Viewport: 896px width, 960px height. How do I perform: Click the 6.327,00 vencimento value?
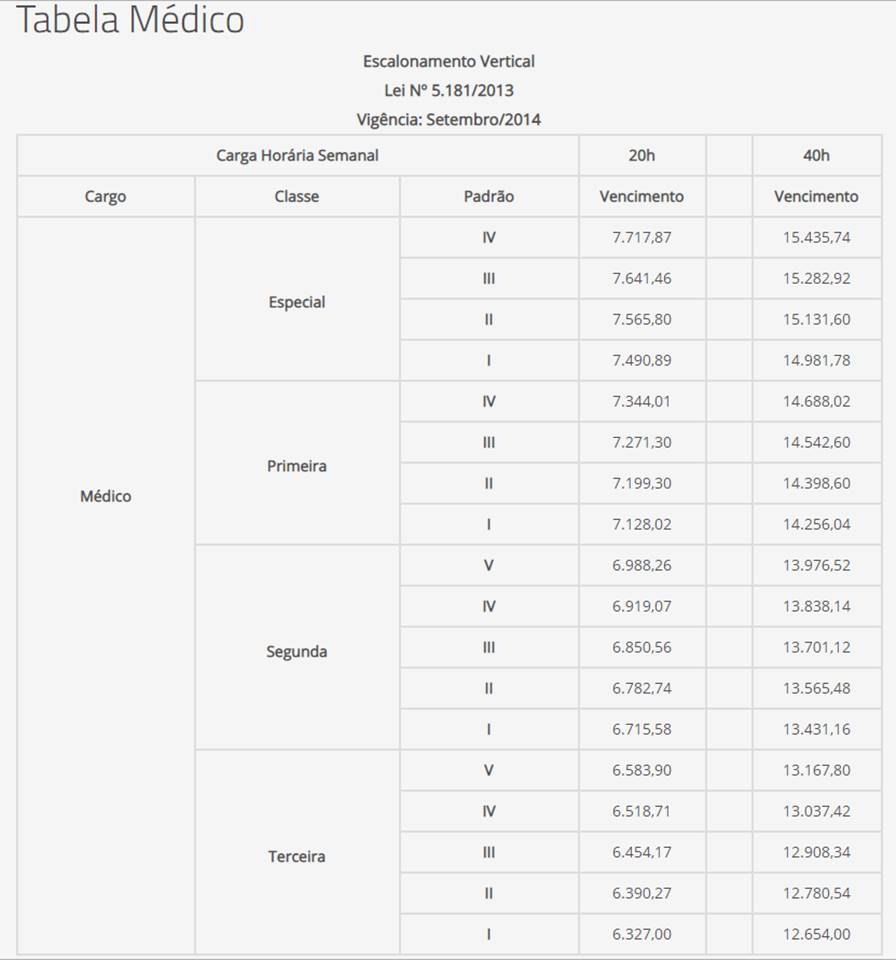pyautogui.click(x=642, y=934)
